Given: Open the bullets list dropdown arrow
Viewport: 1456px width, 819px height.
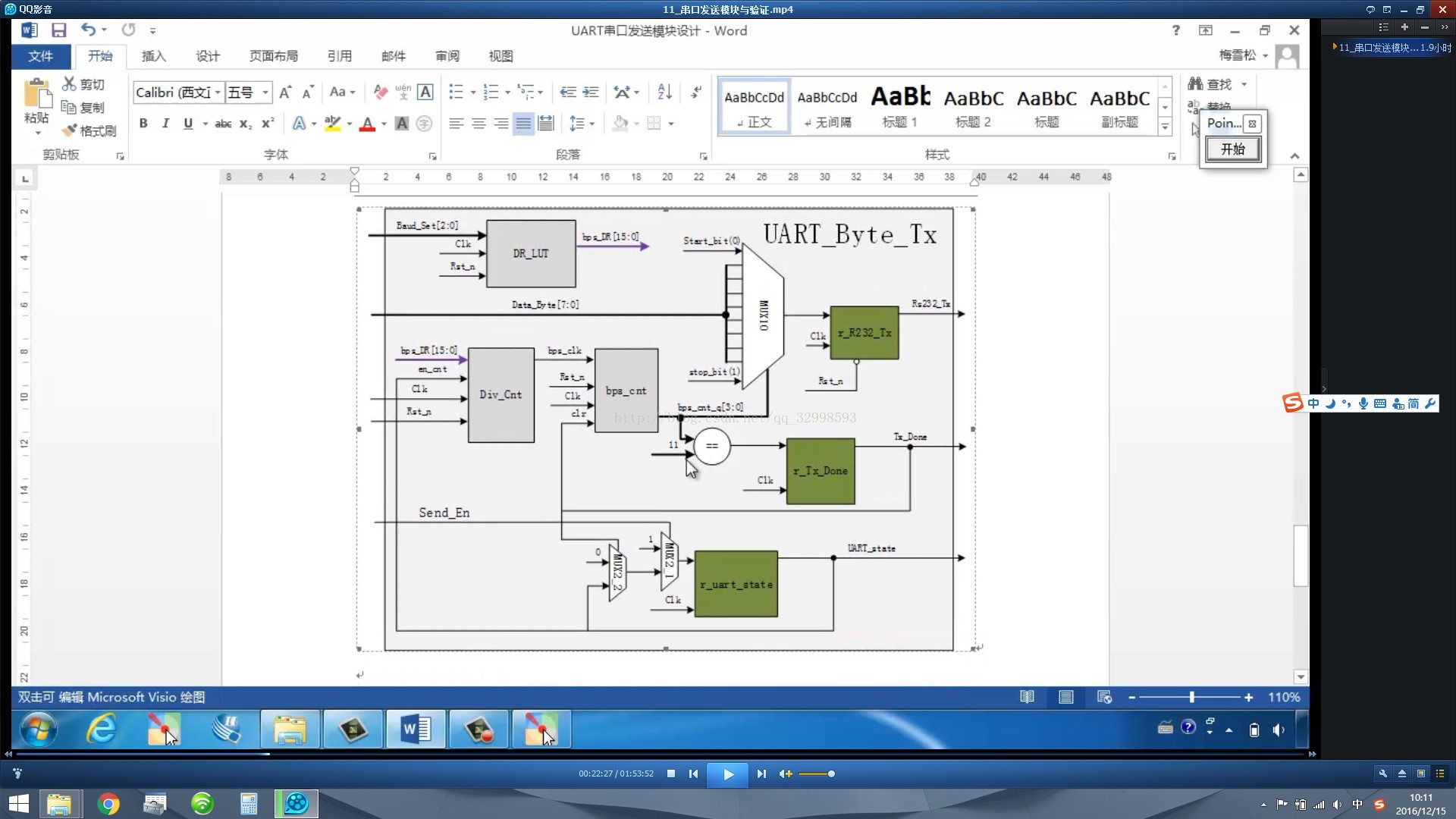Looking at the screenshot, I should point(473,93).
